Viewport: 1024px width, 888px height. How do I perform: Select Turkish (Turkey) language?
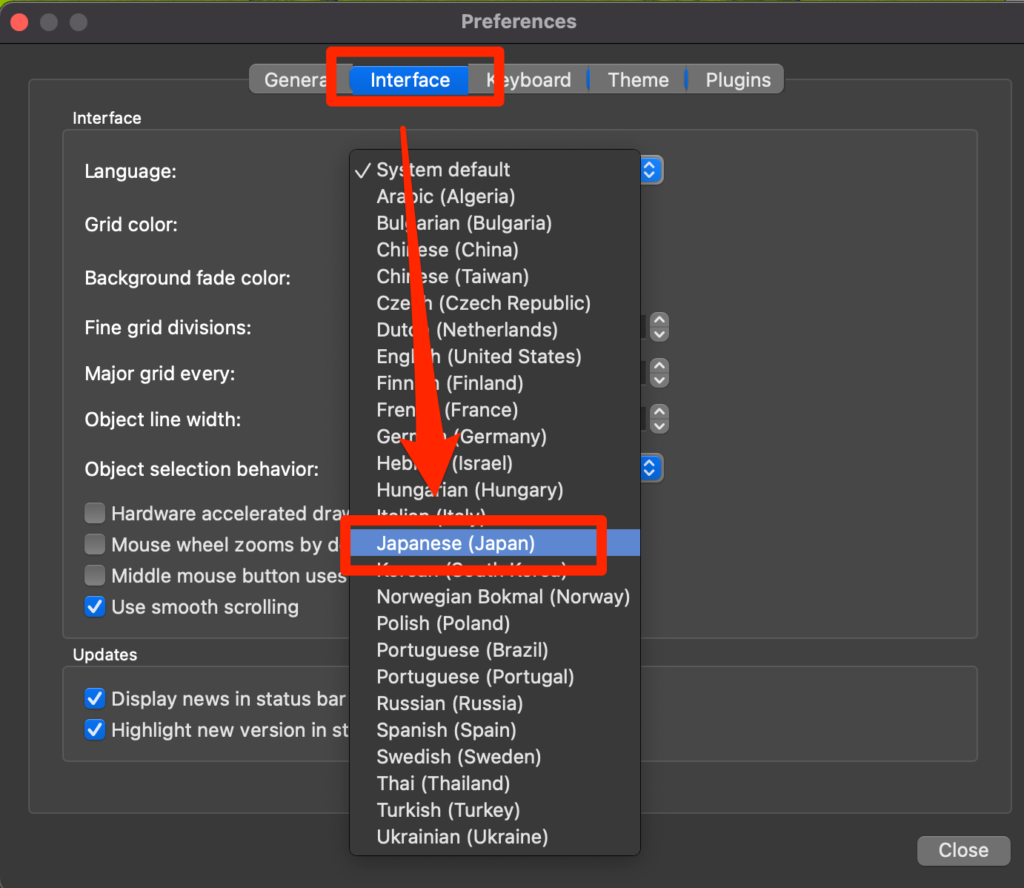495,810
